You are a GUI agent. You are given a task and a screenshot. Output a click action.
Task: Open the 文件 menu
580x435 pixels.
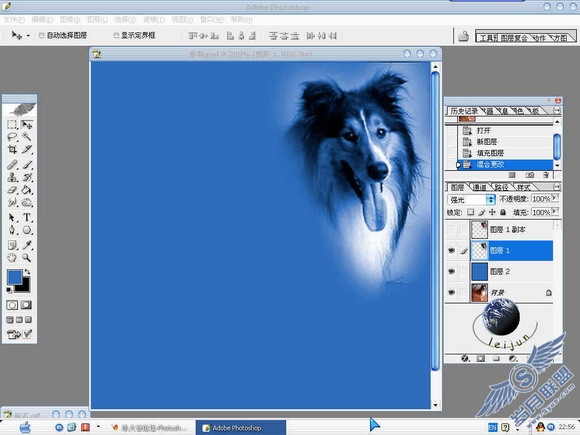[14, 20]
